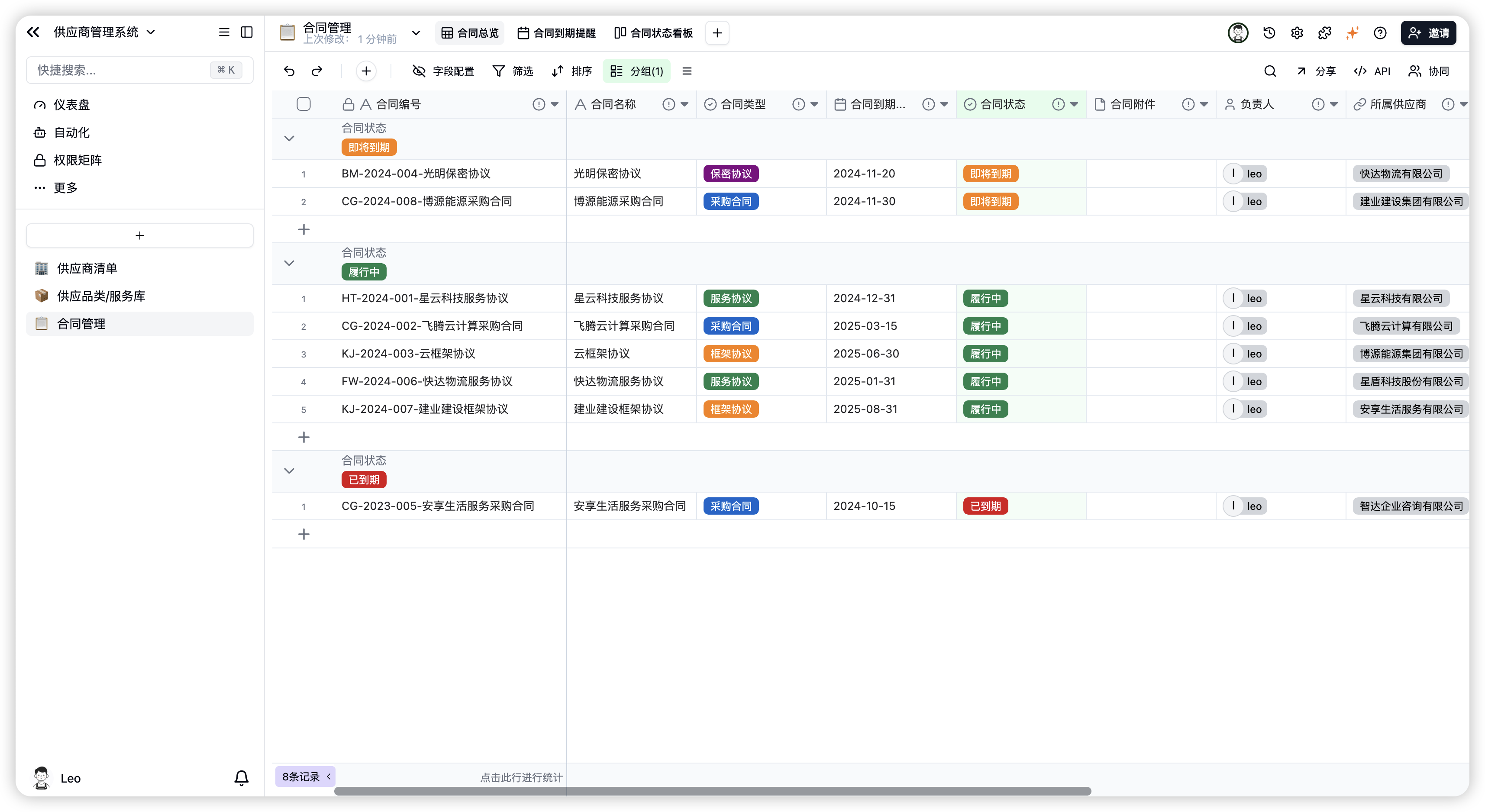This screenshot has width=1485, height=812.
Task: Switch to the 合同到期提醒 view tab
Action: pos(556,33)
